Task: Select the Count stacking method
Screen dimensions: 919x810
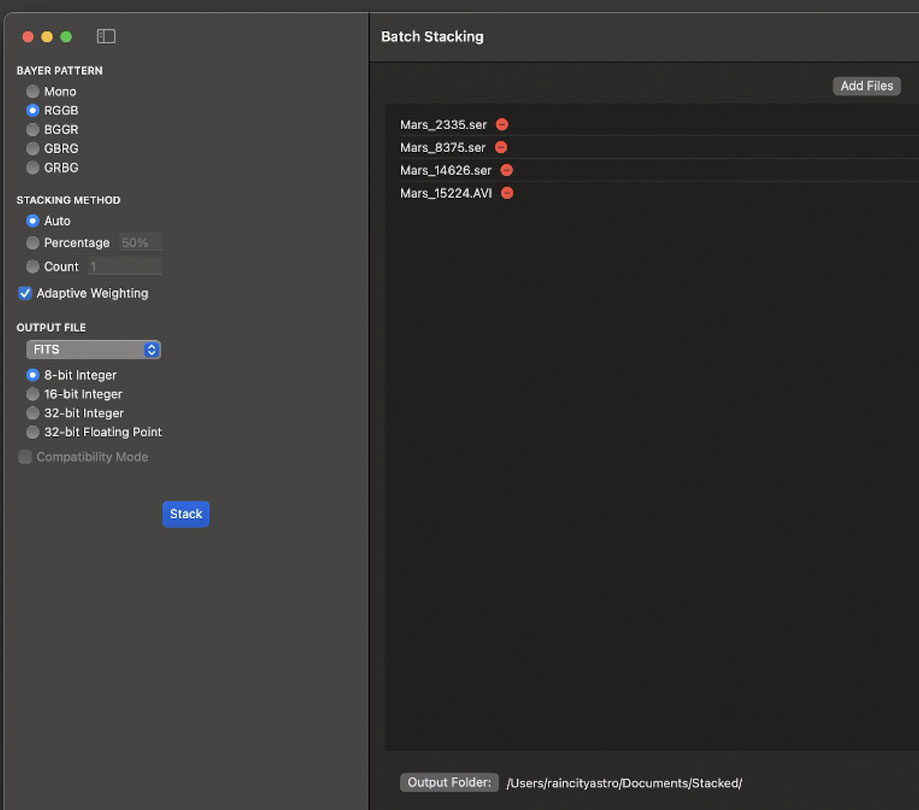Action: pos(33,267)
